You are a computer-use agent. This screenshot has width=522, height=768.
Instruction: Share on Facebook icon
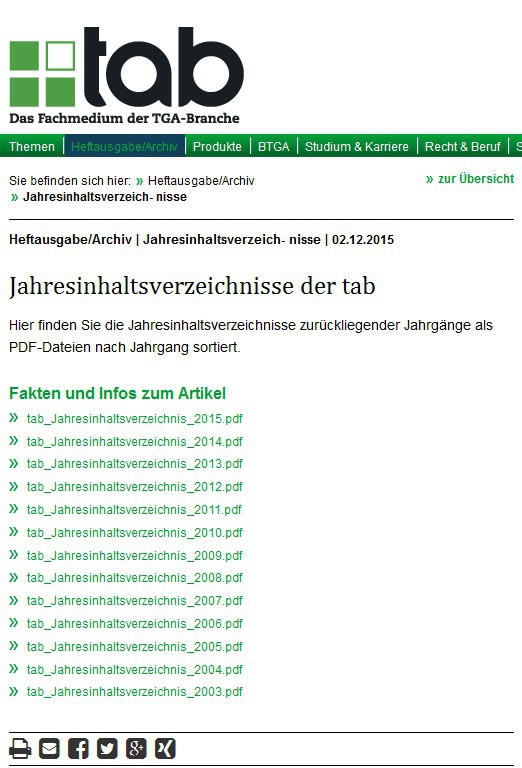click(x=78, y=748)
